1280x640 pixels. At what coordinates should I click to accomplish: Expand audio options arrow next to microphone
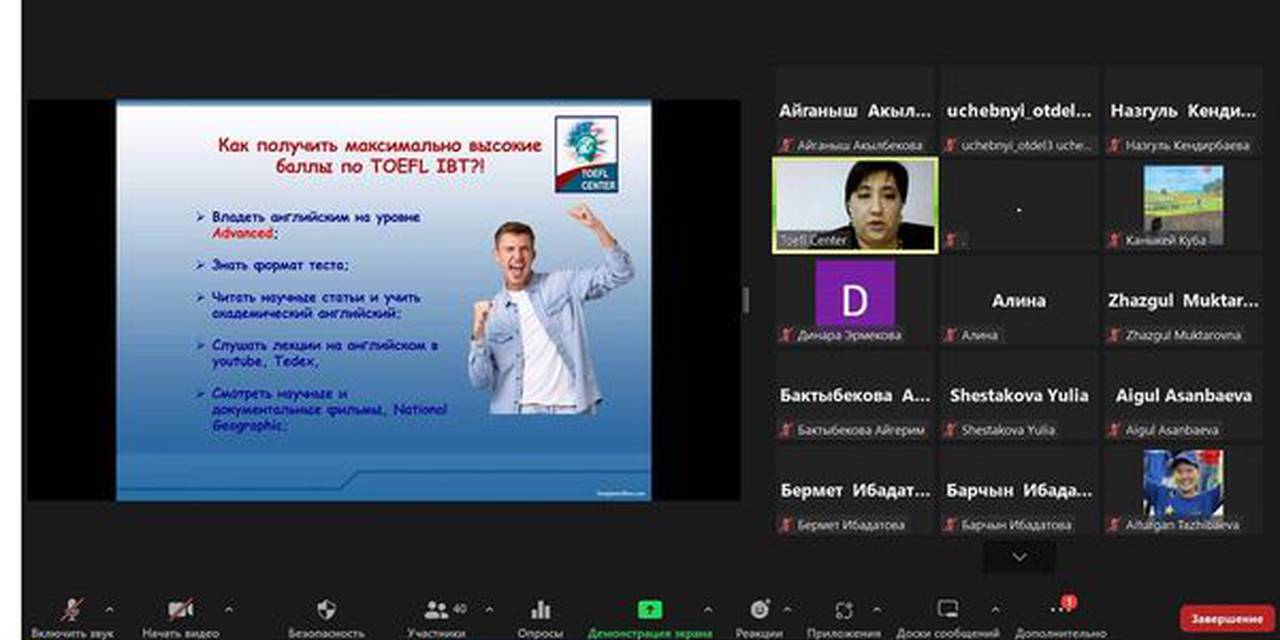point(109,609)
